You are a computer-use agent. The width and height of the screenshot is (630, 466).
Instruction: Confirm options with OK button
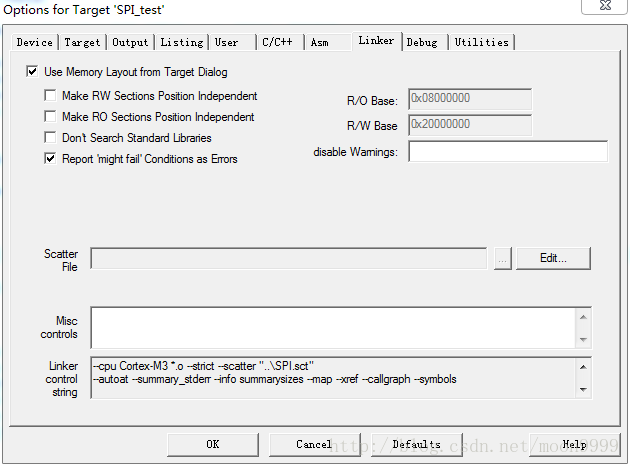click(x=213, y=444)
